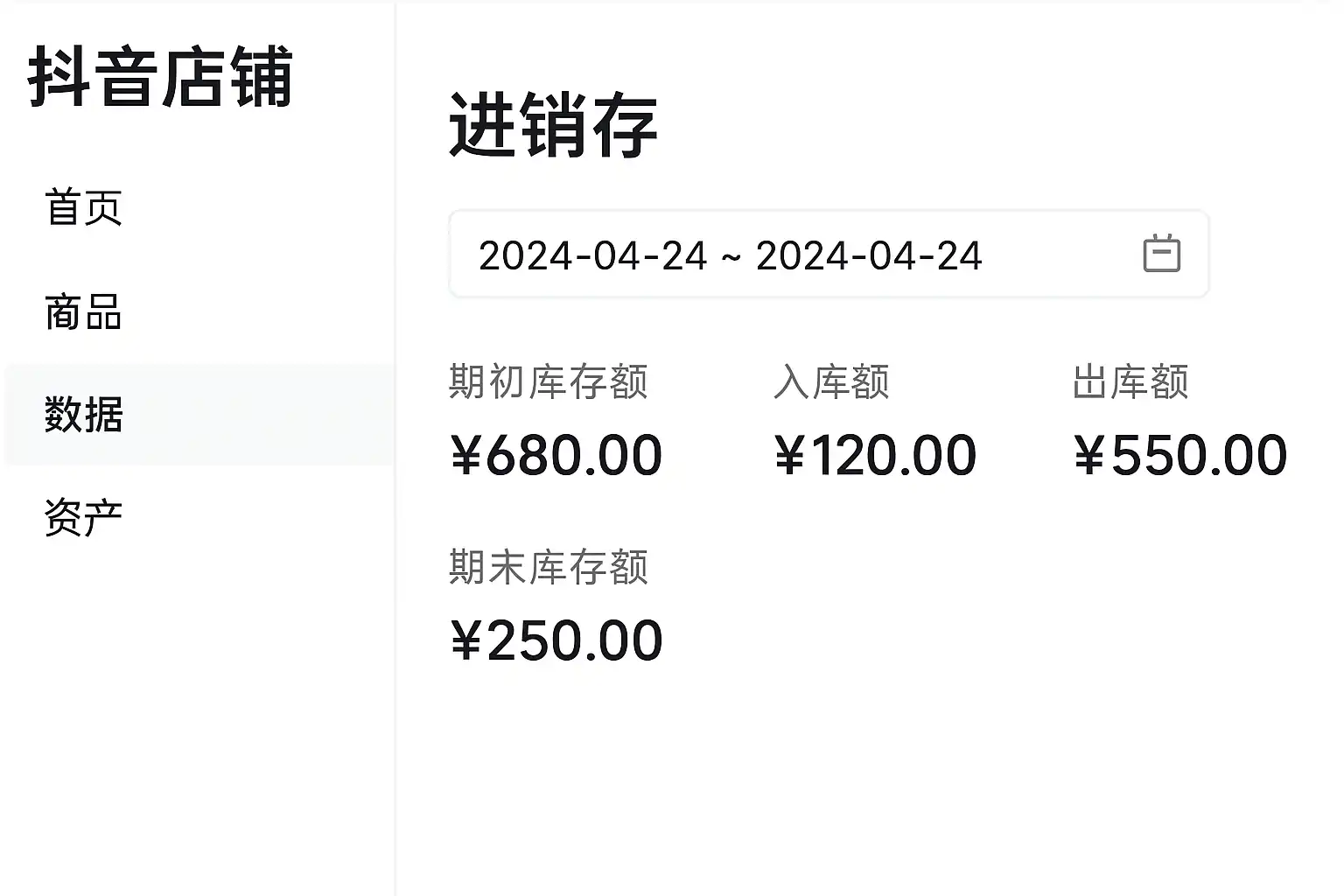Select the ¥550.00 outbound amount
The height and width of the screenshot is (896, 1344).
click(x=1180, y=456)
